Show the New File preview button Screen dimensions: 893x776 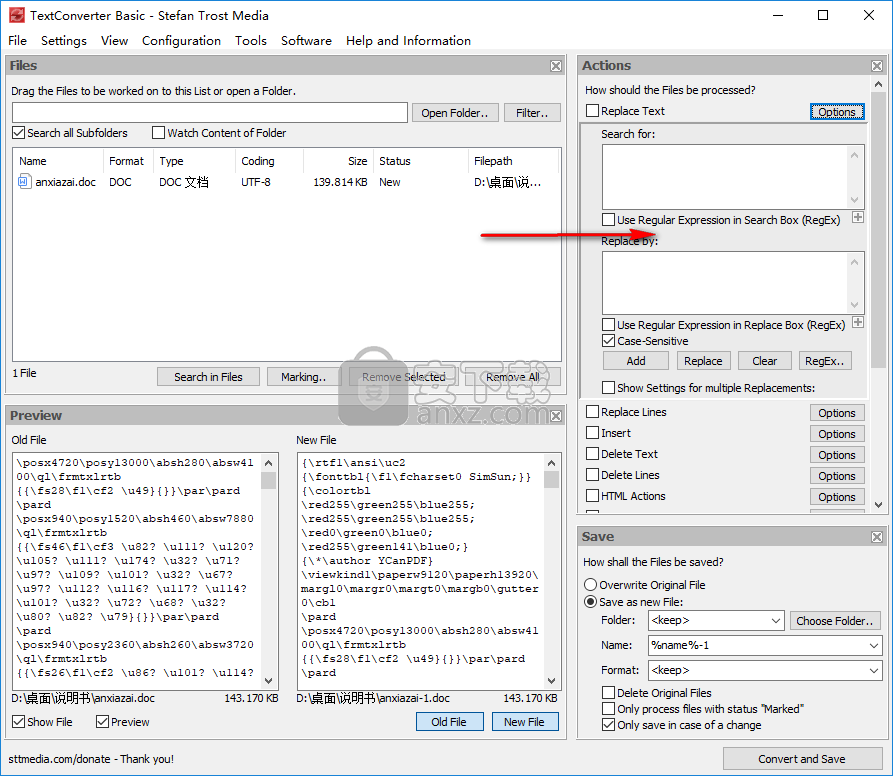[x=524, y=722]
